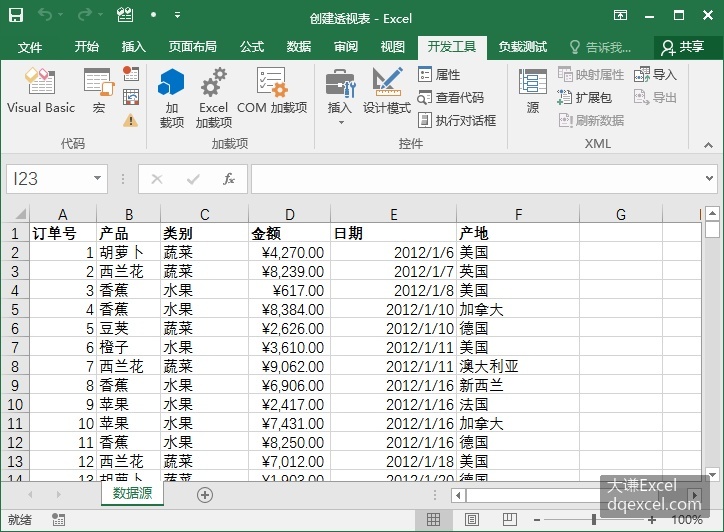Add a new sheet with plus button
Screen dimensions: 724x532
(x=205, y=495)
